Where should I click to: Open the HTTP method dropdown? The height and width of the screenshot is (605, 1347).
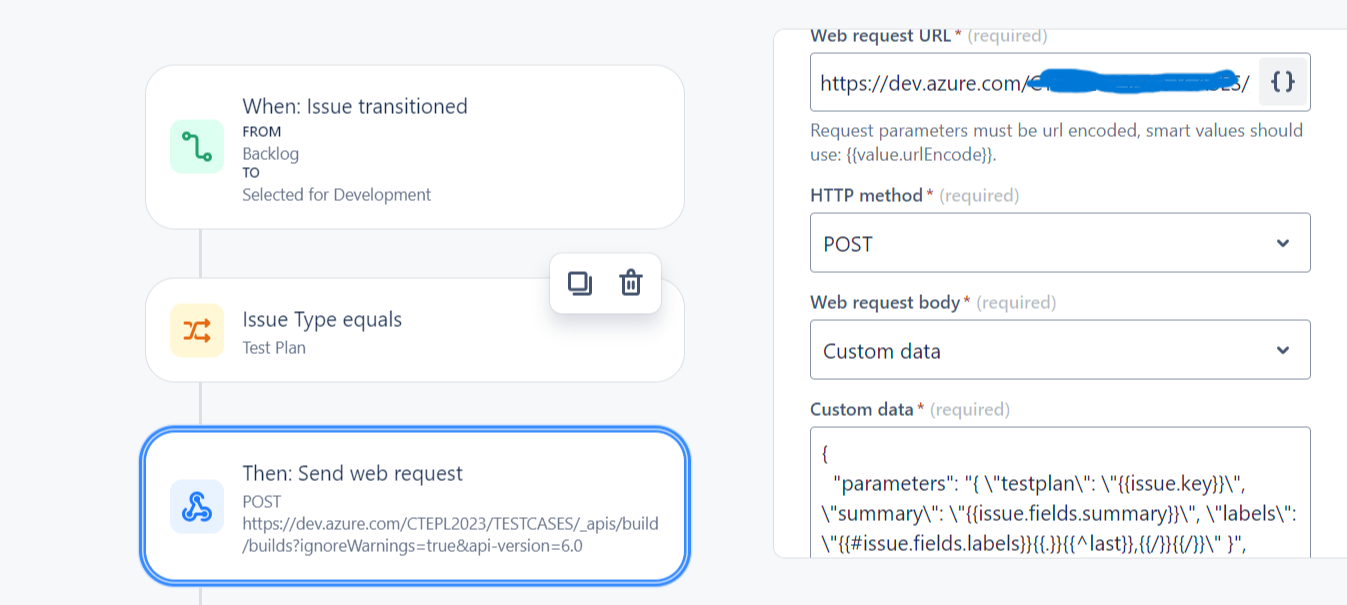(1060, 242)
